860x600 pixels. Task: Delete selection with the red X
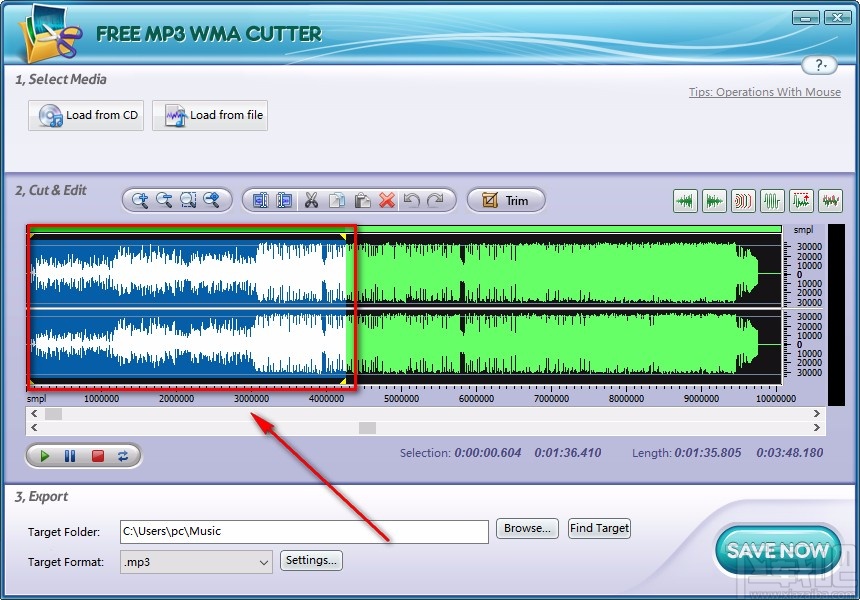click(387, 200)
